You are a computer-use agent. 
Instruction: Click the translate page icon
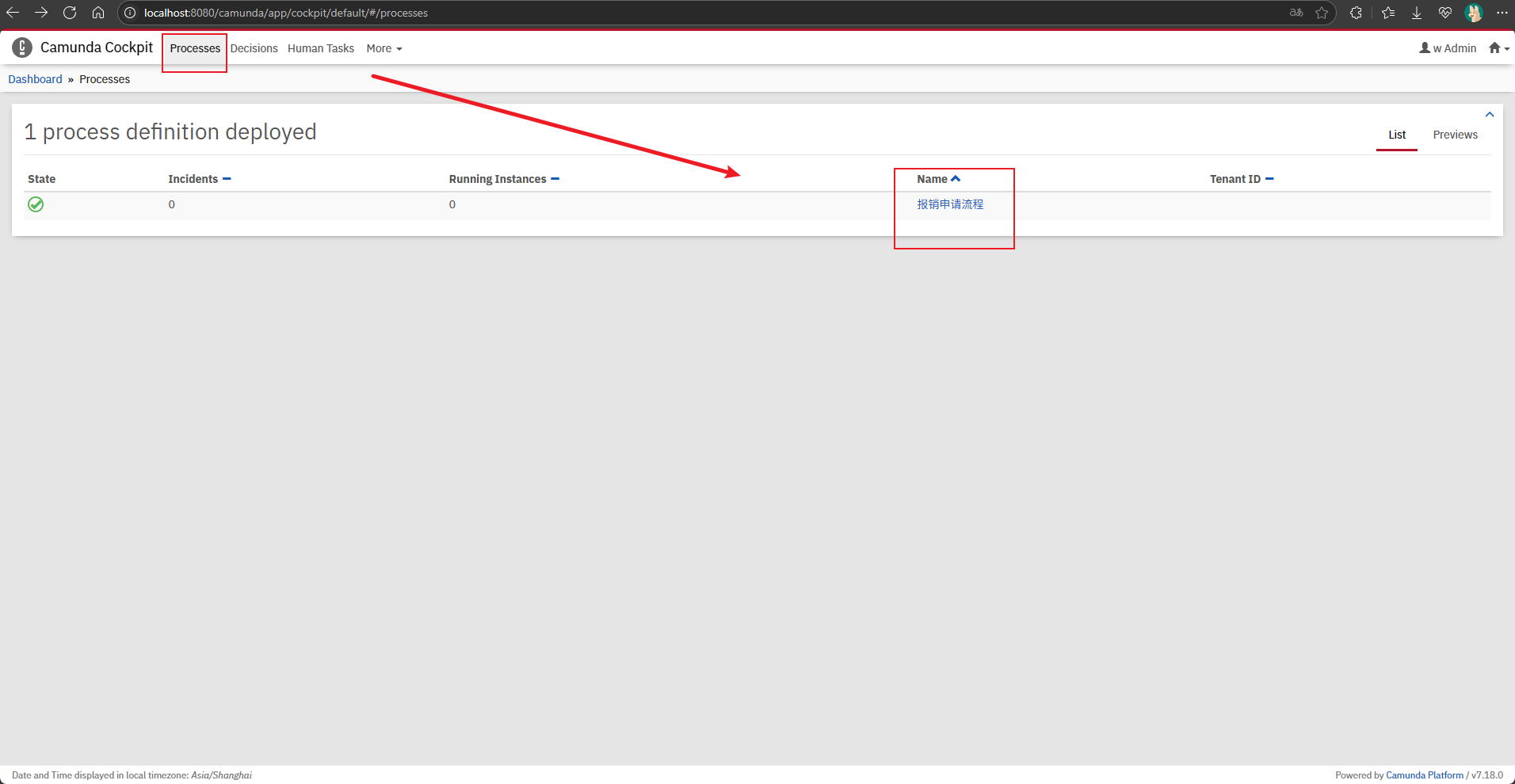pyautogui.click(x=1296, y=13)
